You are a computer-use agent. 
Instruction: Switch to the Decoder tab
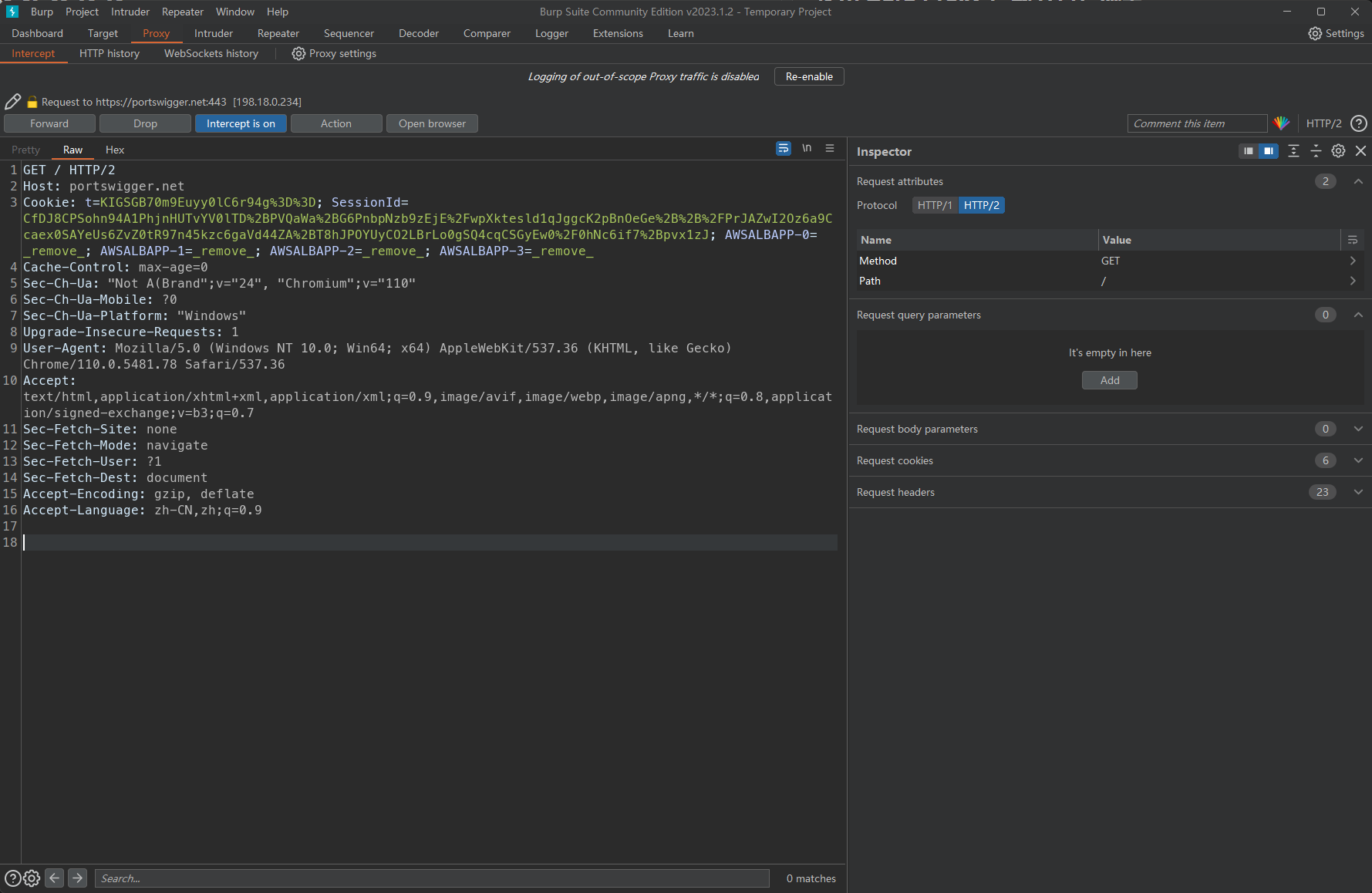tap(419, 33)
